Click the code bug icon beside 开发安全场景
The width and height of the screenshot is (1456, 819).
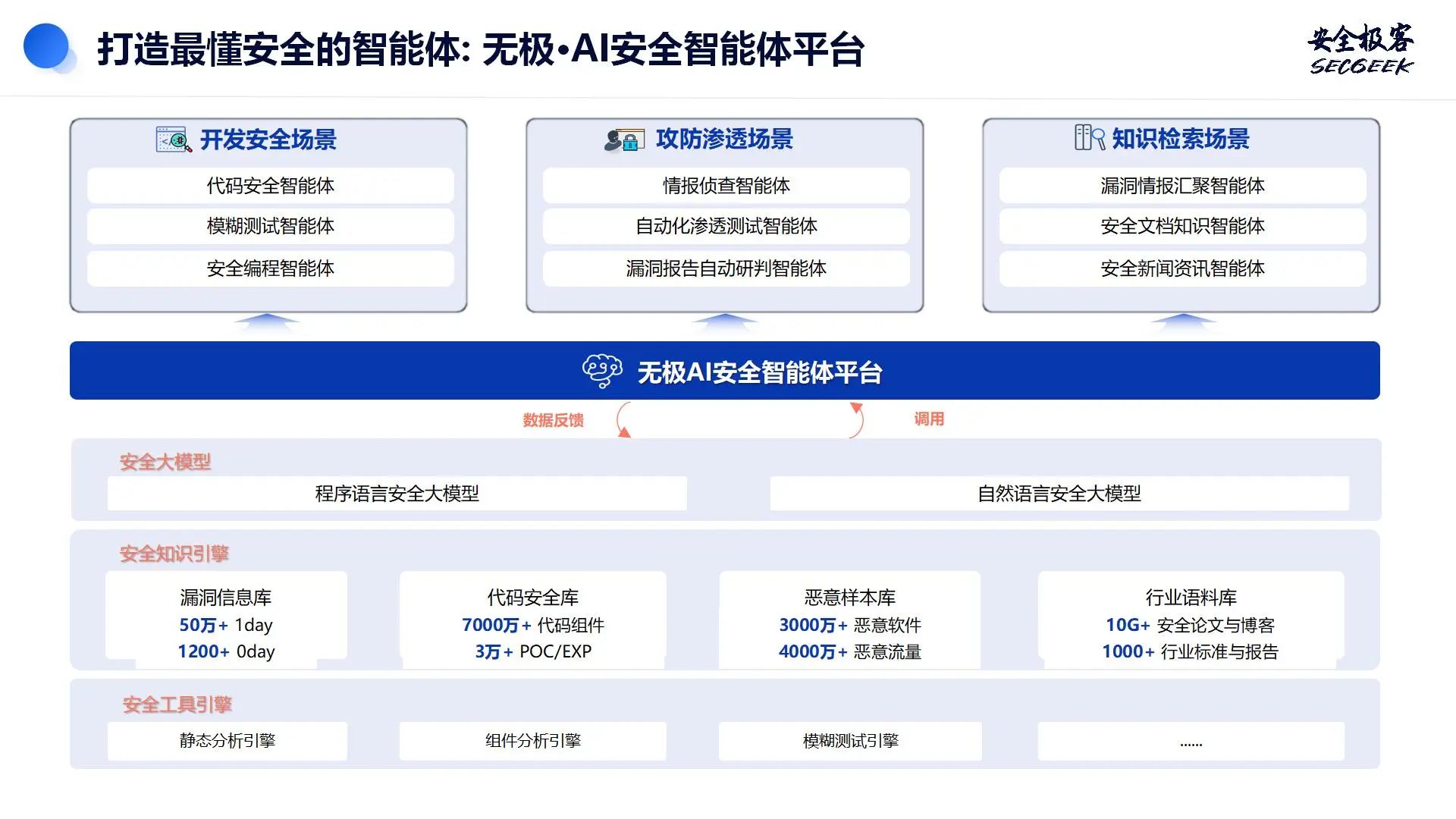(x=174, y=140)
